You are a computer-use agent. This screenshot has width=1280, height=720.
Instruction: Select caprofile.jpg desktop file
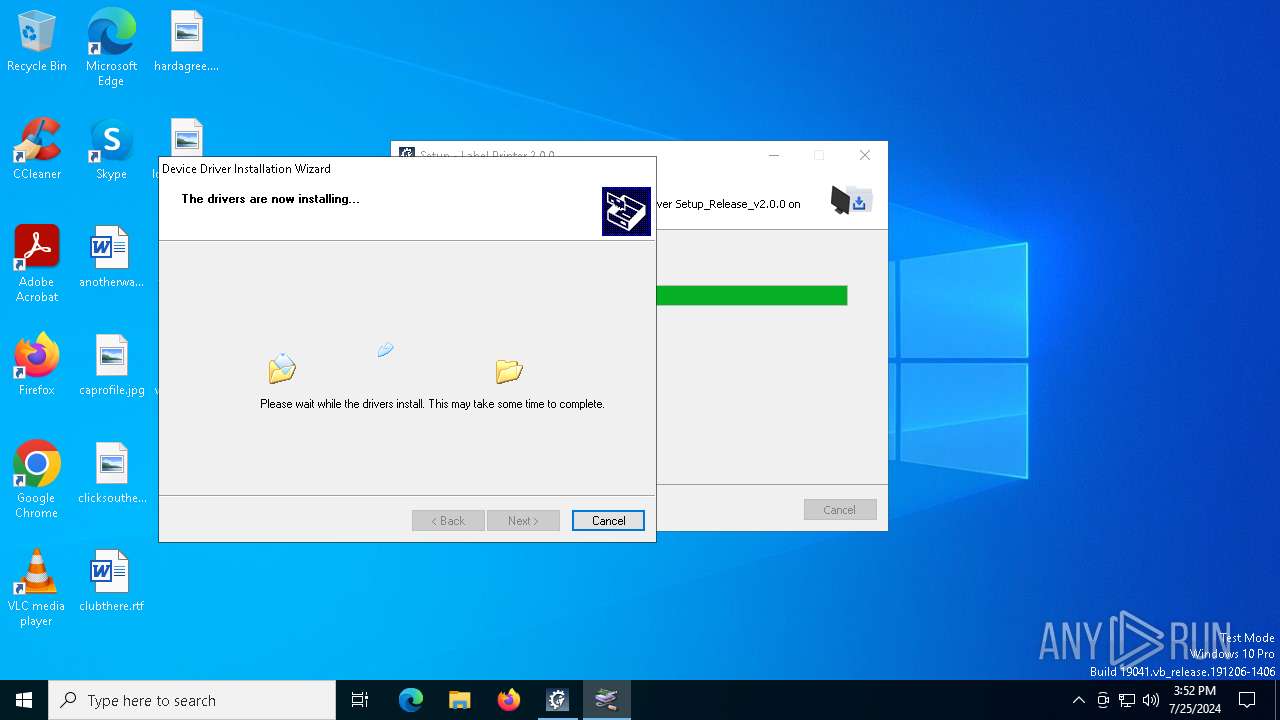pyautogui.click(x=111, y=365)
